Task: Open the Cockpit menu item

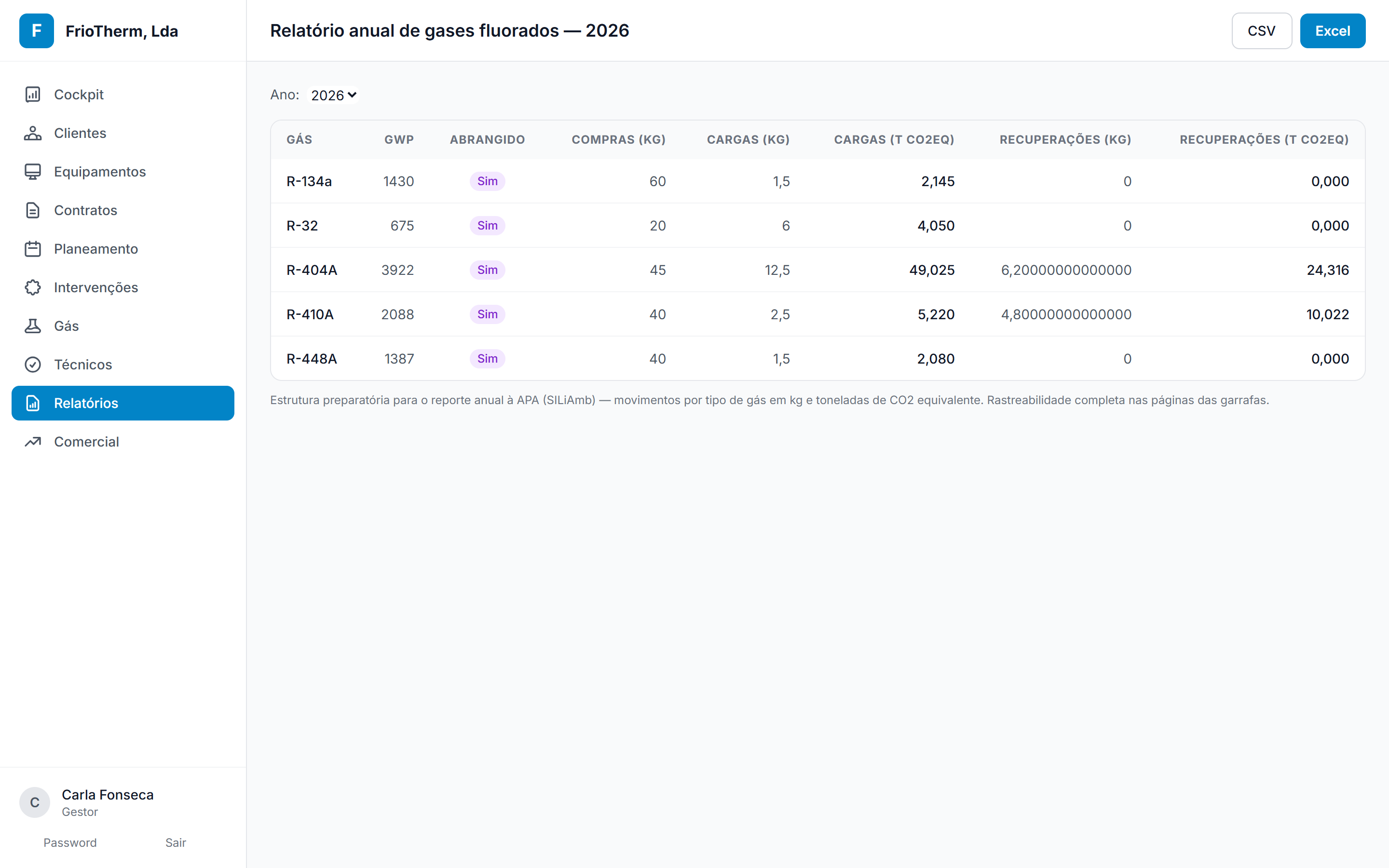Action: [123, 94]
